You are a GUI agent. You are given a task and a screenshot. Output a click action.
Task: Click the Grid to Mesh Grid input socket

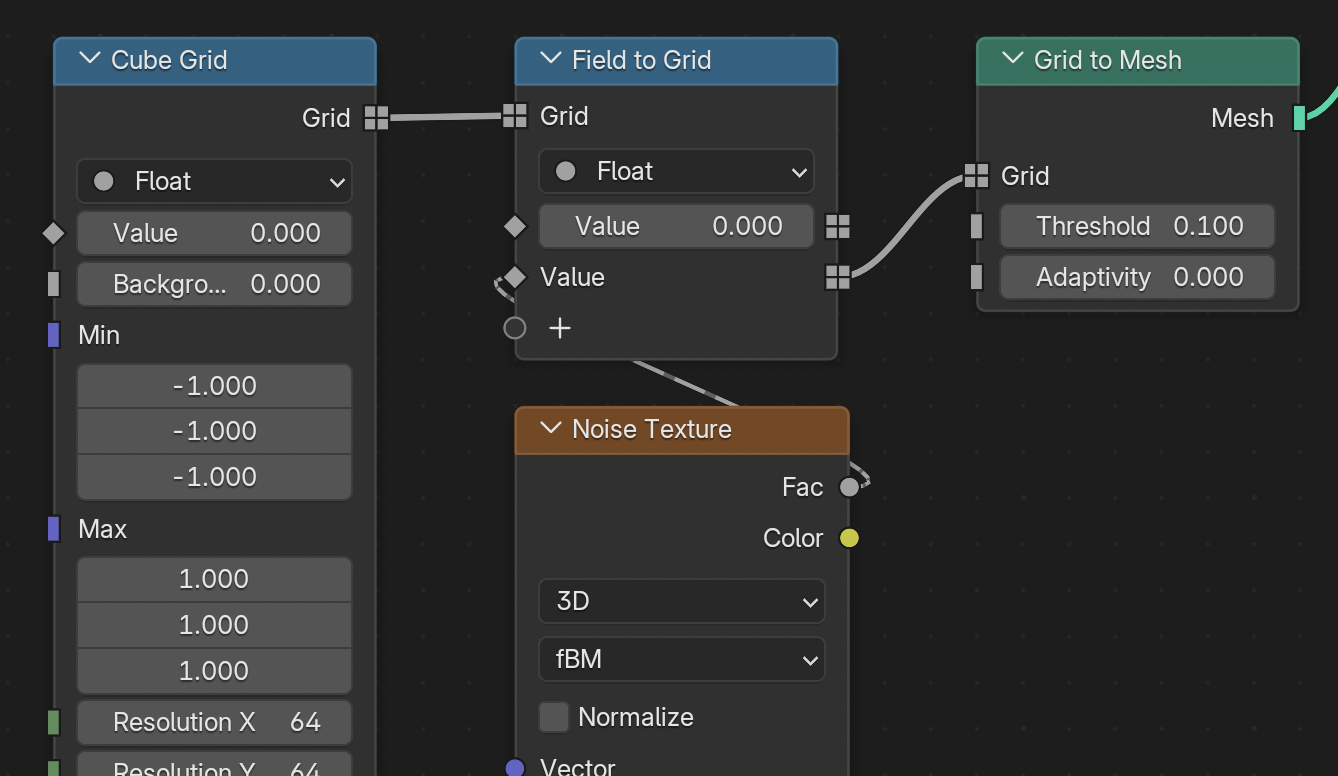pos(976,176)
